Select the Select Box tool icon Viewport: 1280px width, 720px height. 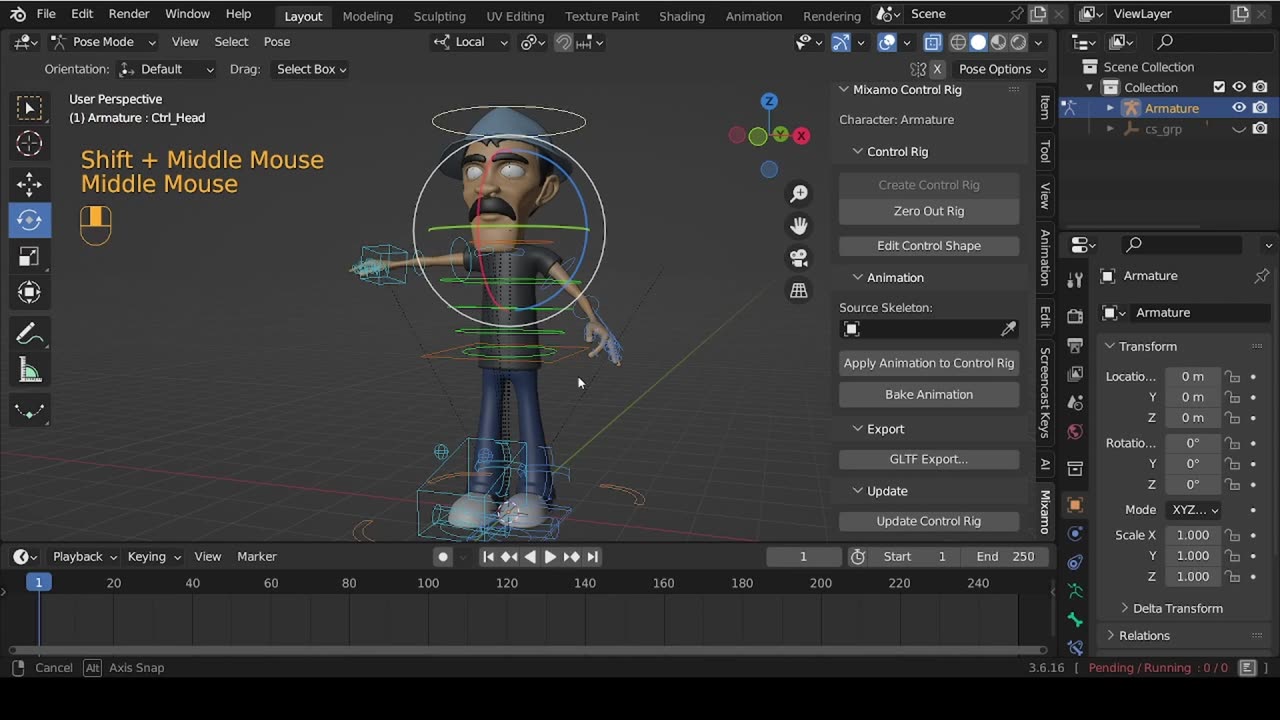(29, 107)
